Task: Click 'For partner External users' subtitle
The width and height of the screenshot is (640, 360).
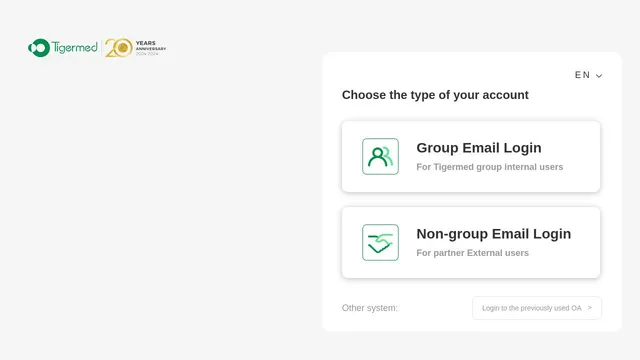Action: (472, 253)
